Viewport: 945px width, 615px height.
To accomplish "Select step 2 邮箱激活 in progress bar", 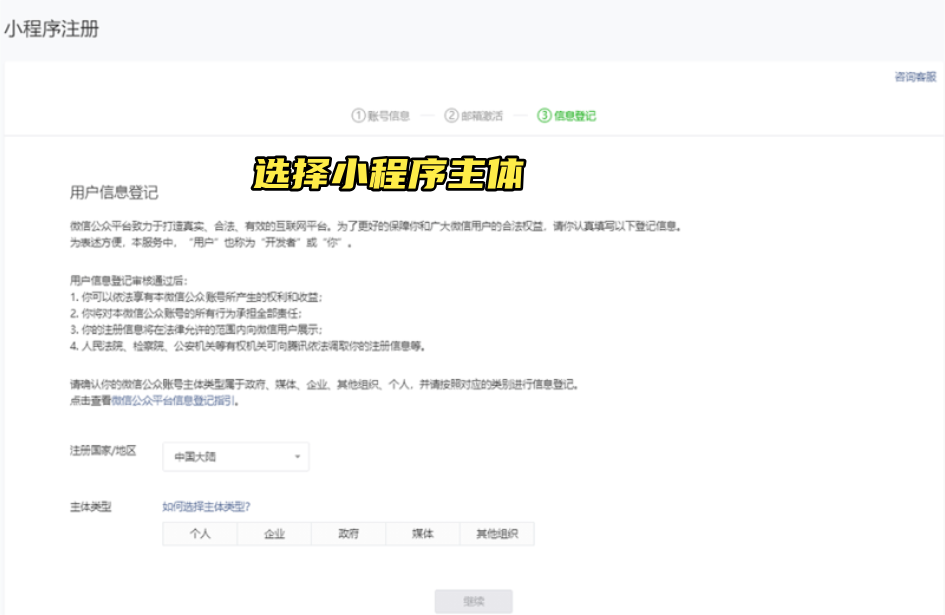I will 474,115.
